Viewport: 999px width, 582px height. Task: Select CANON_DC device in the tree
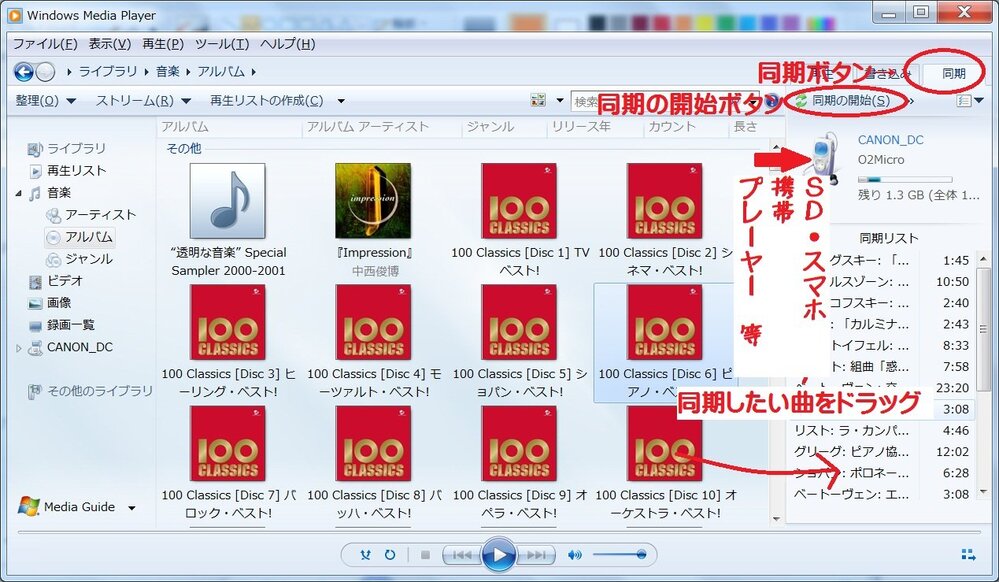pyautogui.click(x=80, y=347)
